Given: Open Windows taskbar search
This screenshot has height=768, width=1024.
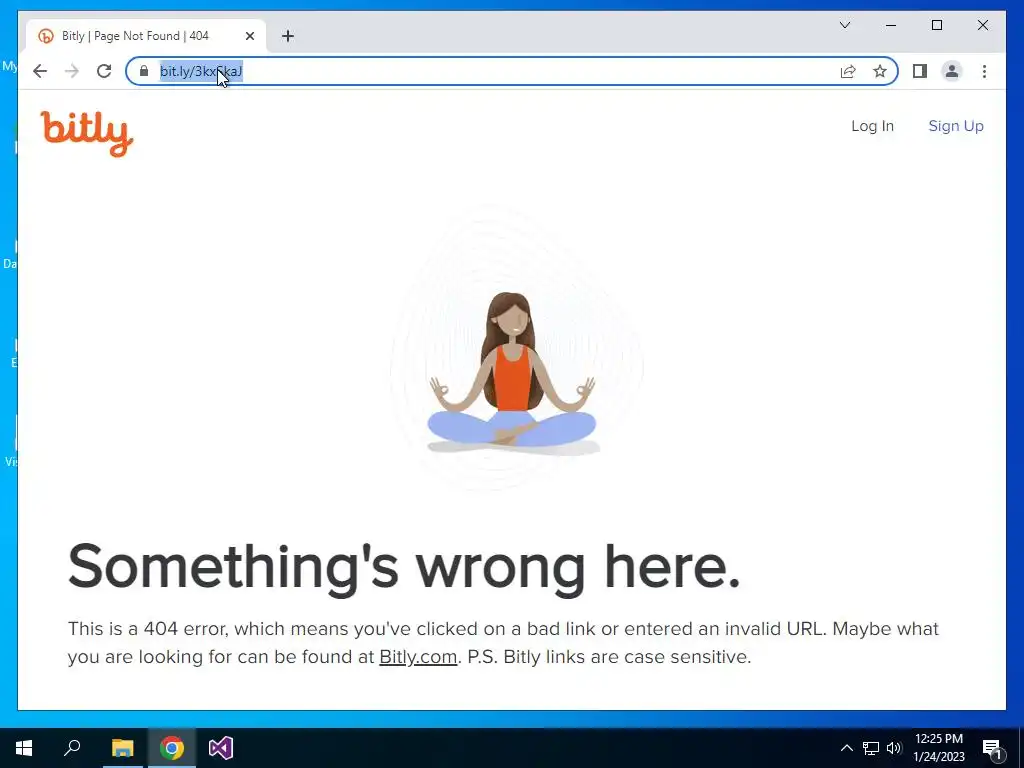Looking at the screenshot, I should click(x=72, y=748).
